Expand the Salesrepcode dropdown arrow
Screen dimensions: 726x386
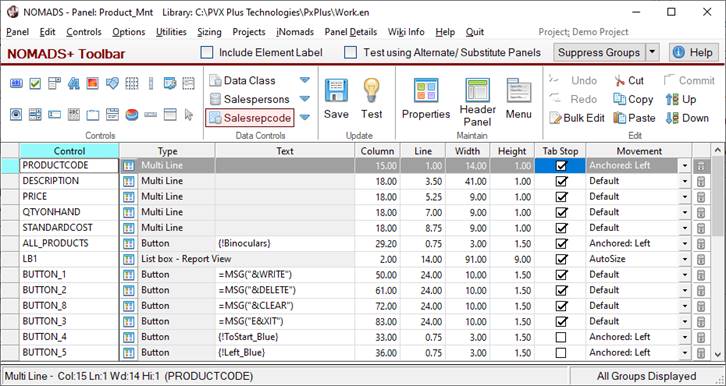(x=304, y=118)
